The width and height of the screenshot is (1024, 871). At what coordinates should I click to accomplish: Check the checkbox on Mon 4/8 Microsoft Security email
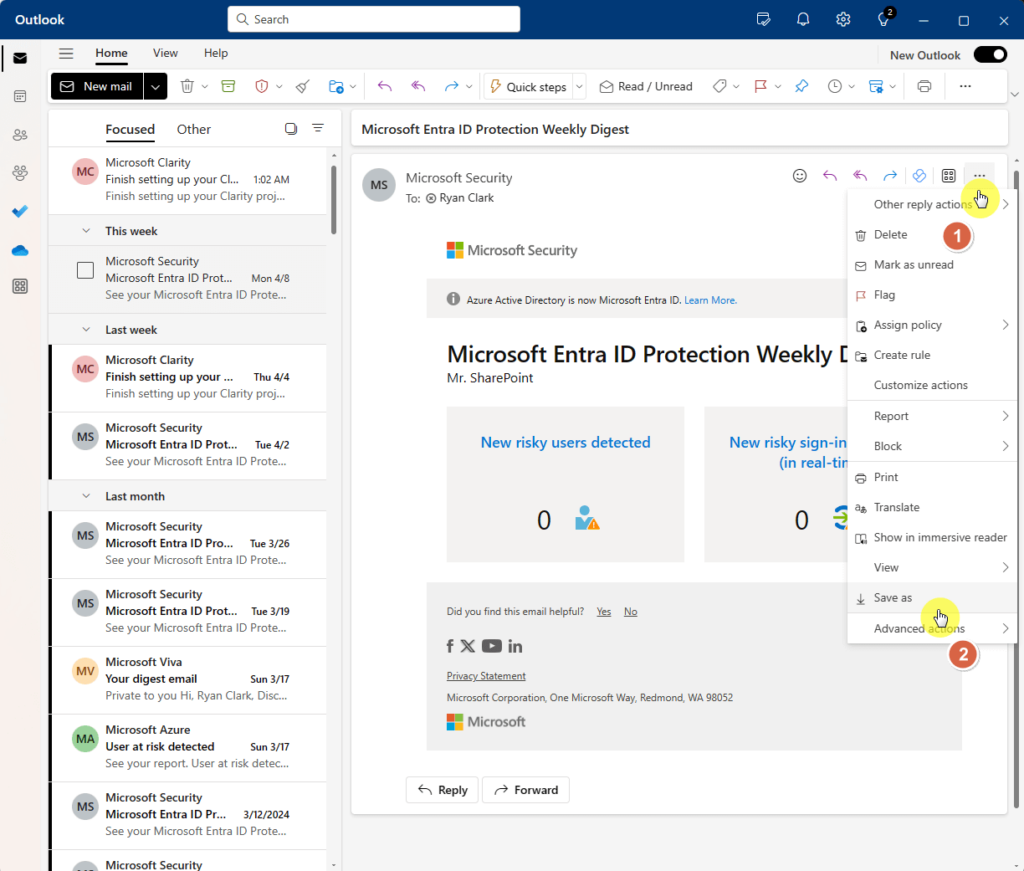[85, 270]
